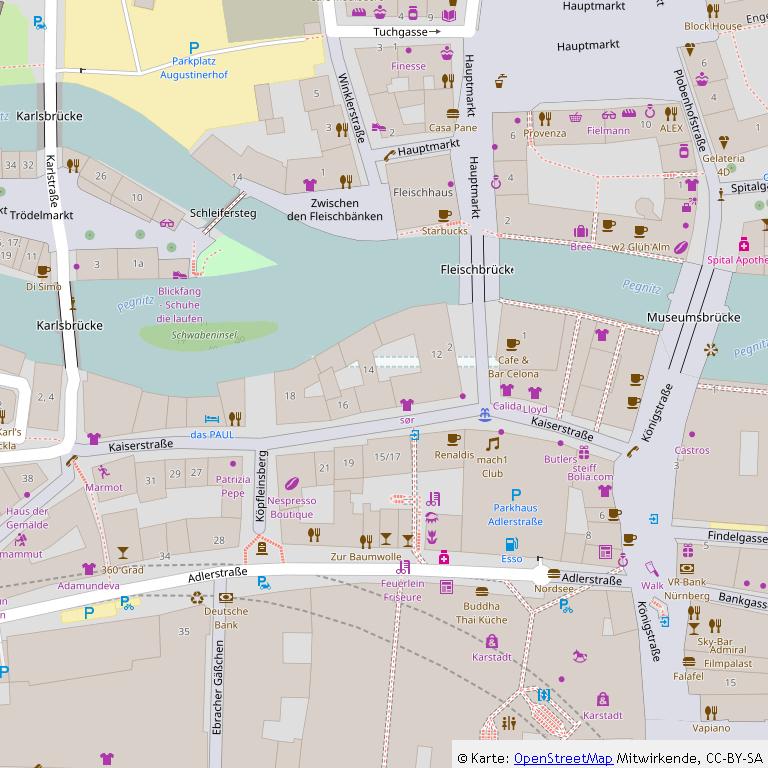The width and height of the screenshot is (768, 768).
Task: Click the Köpfleinsberg street label
Action: (261, 486)
